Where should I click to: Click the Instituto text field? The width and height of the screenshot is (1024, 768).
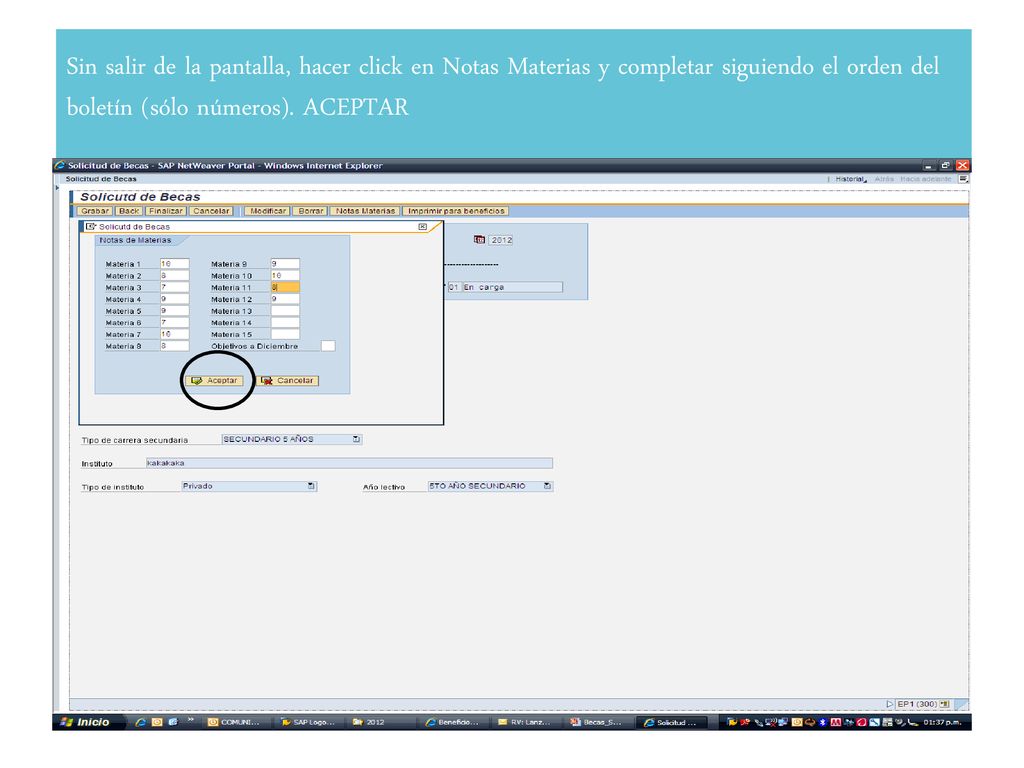pos(349,463)
